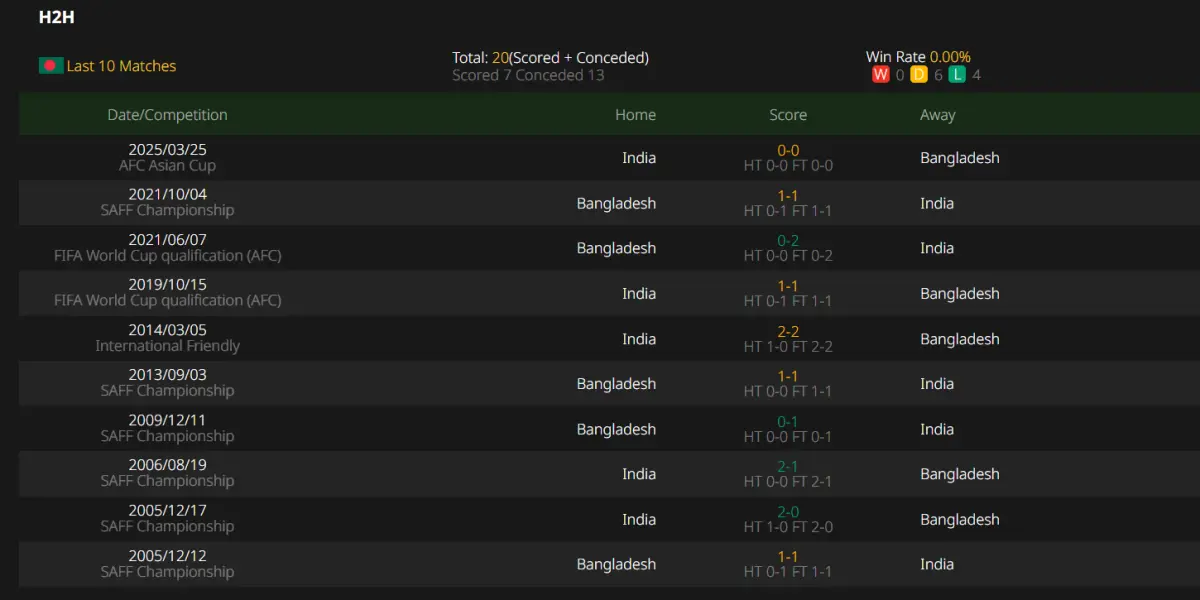Select the 0-0 score from the AFC Asian Cup match
The width and height of the screenshot is (1200, 600).
tap(788, 149)
